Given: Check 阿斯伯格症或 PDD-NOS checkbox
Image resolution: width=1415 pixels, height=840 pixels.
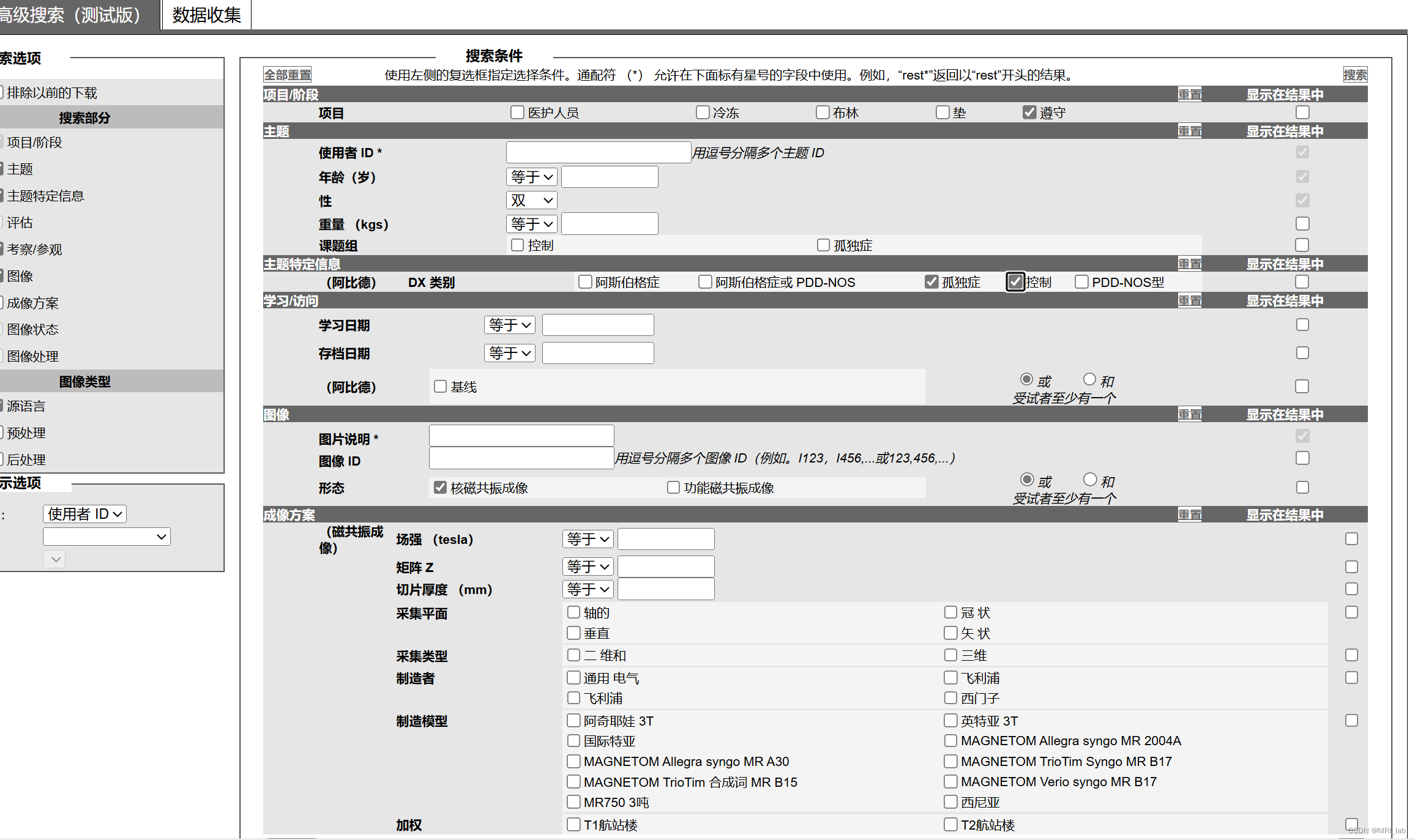Looking at the screenshot, I should (x=705, y=281).
